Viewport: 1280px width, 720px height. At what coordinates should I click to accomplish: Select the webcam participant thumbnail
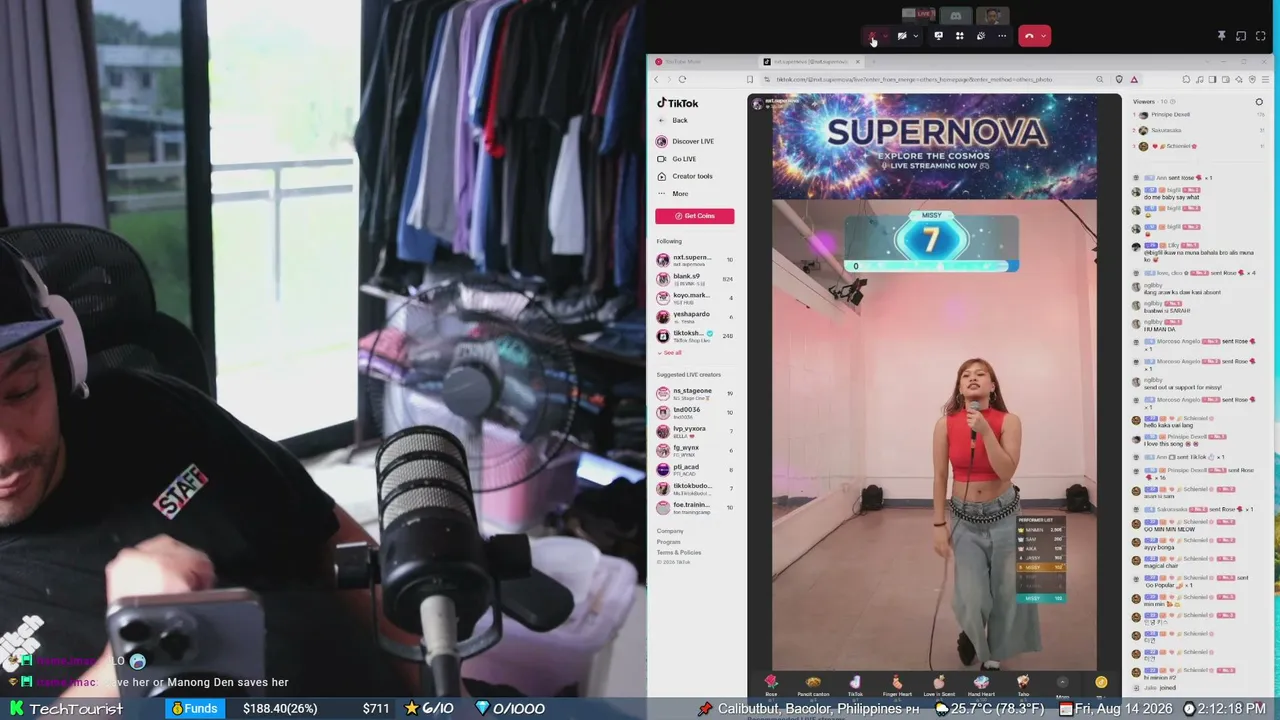(x=992, y=15)
